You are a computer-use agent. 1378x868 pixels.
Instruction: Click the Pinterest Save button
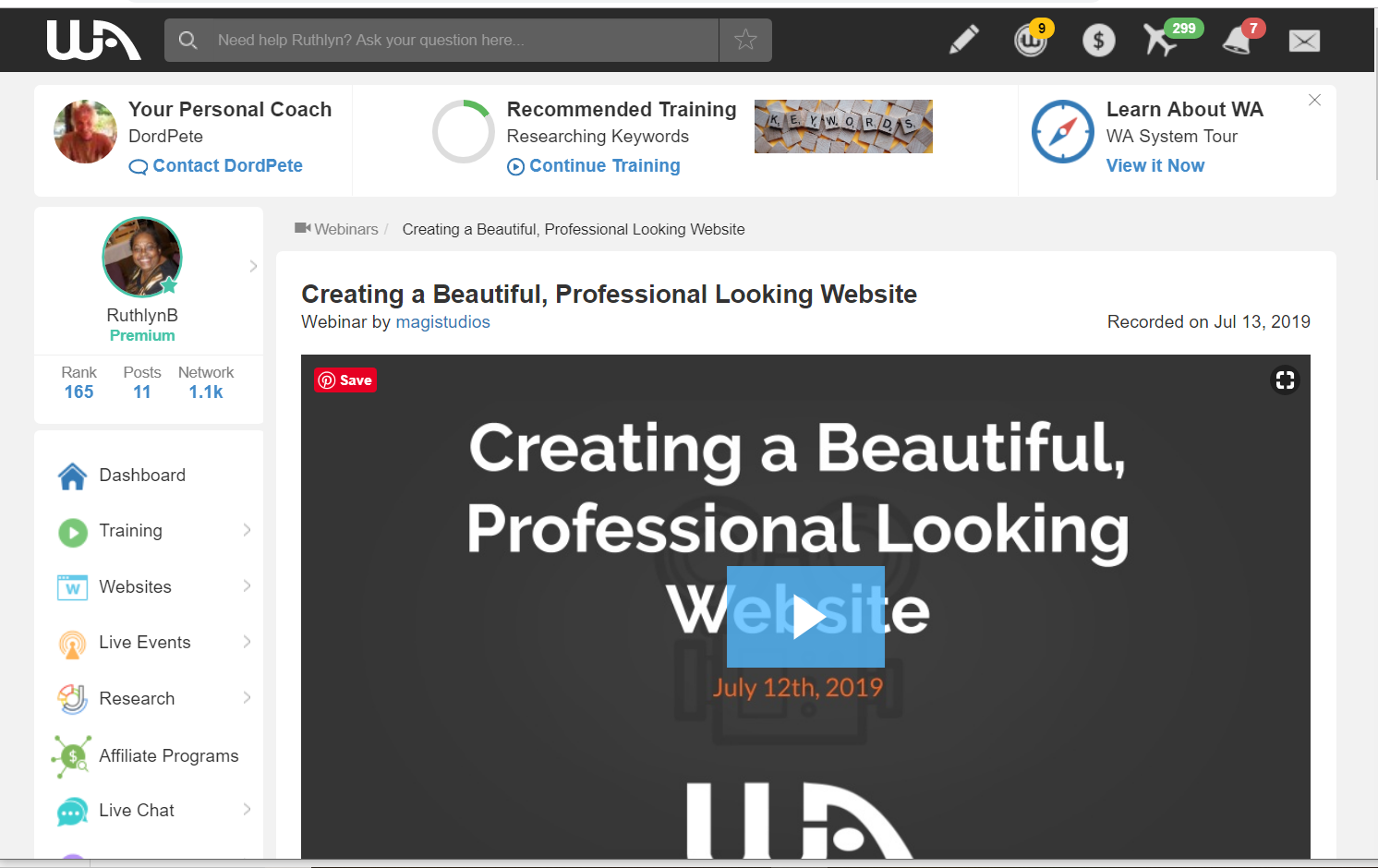(345, 380)
